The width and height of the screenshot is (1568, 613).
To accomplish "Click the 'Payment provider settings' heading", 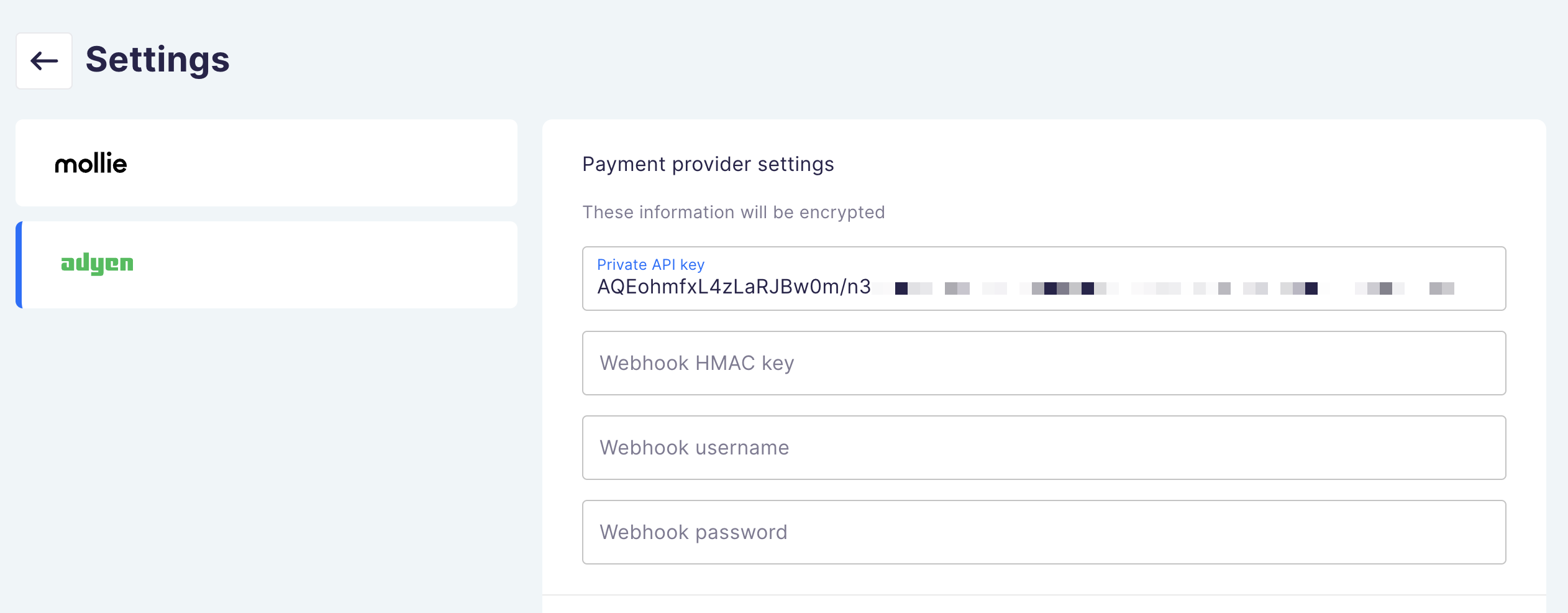I will 708,164.
